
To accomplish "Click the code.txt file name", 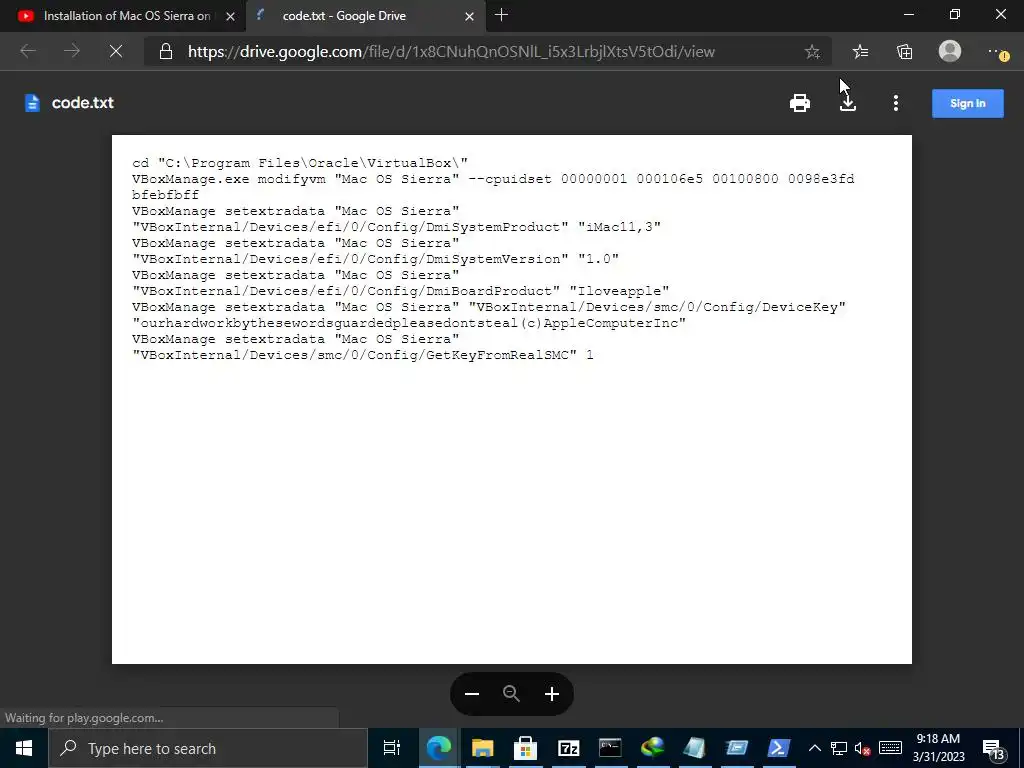I will coord(82,103).
